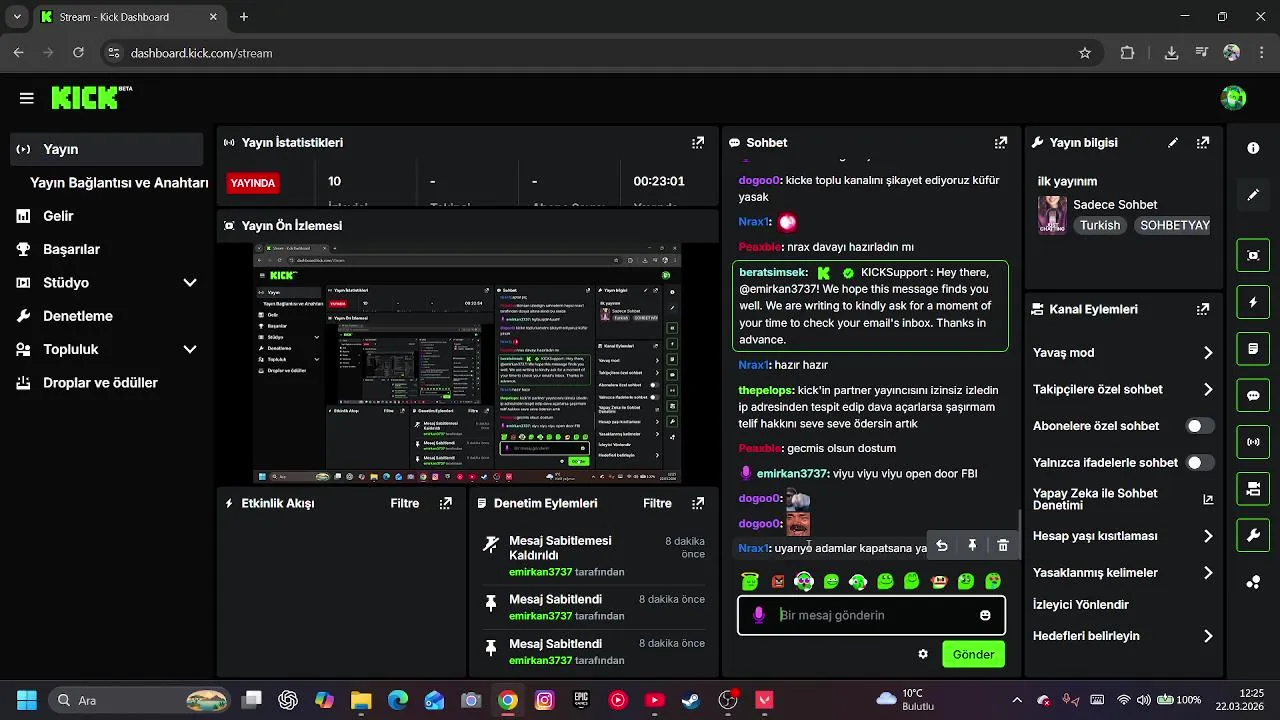Open Yayın Bağlantısı ve Anahtarı page
The height and width of the screenshot is (720, 1280).
coord(119,183)
